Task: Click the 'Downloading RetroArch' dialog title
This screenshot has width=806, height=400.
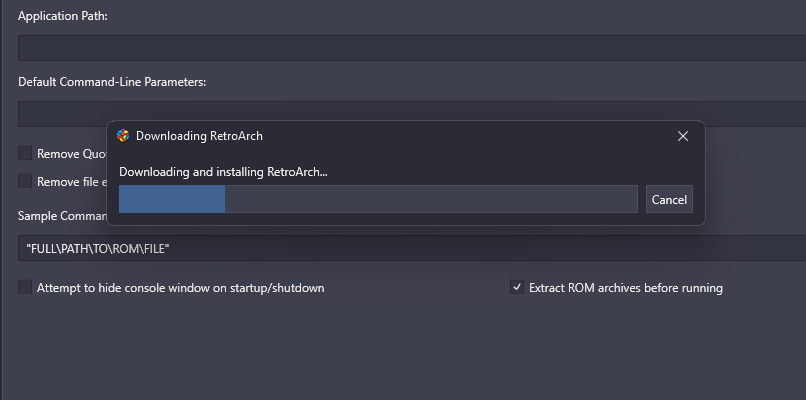Action: click(199, 136)
